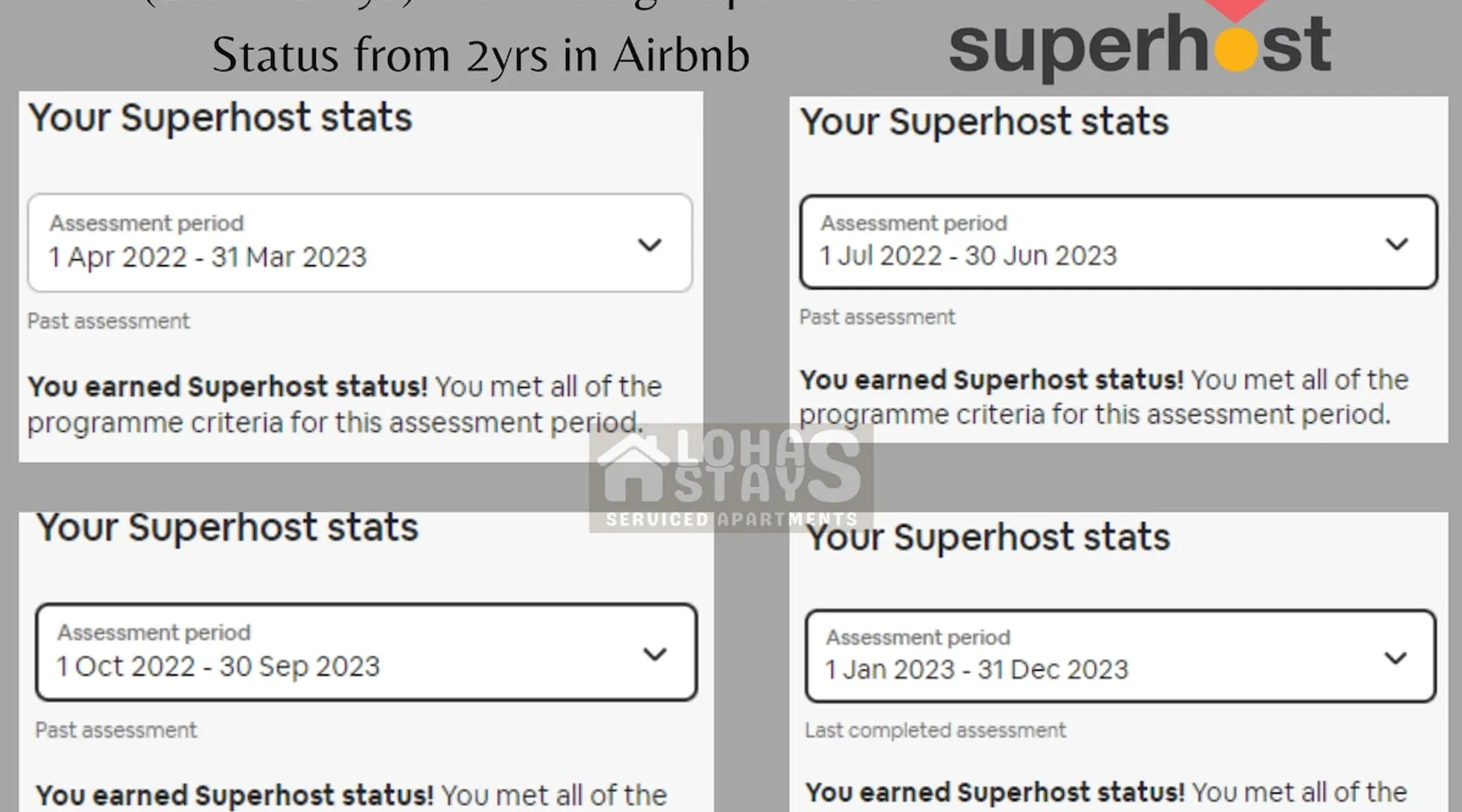Click 'Serviced Apartments' watermark text
The image size is (1462, 812).
tap(731, 520)
